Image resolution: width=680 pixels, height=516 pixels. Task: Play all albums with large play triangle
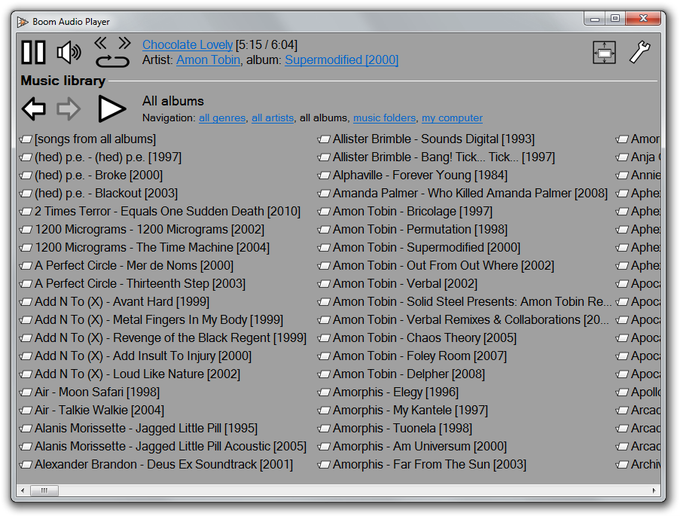pyautogui.click(x=111, y=108)
